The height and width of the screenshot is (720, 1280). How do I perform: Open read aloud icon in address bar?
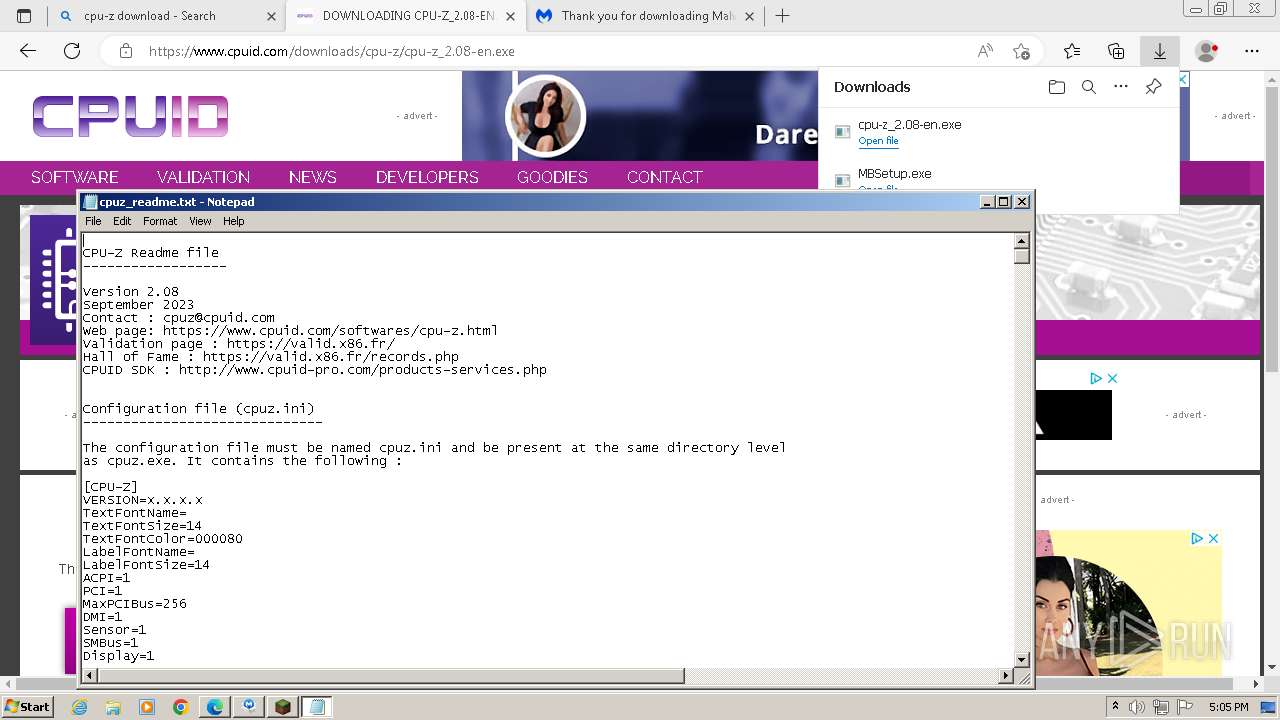pyautogui.click(x=985, y=51)
